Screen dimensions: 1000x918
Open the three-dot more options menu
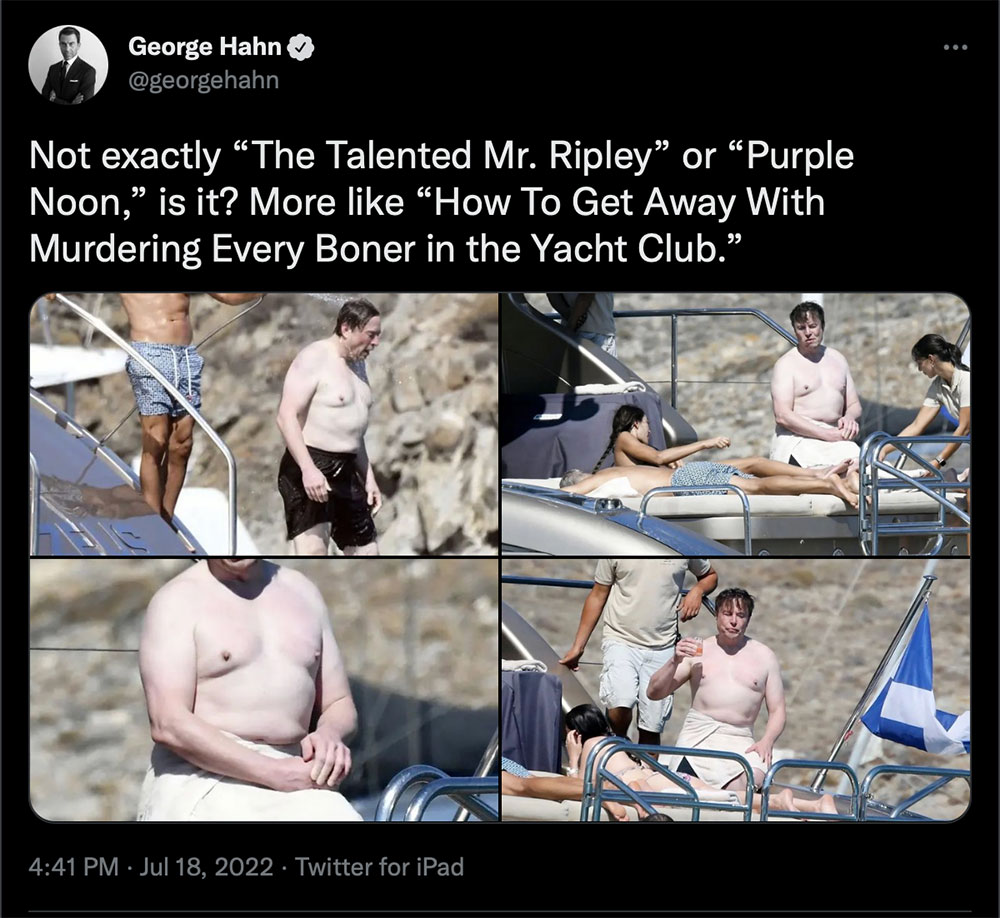pos(955,46)
